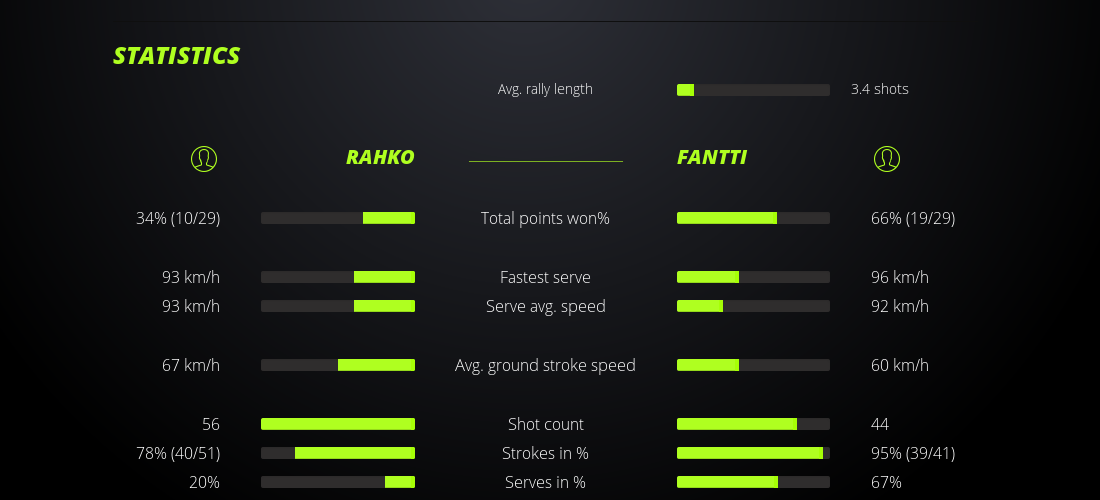Click Rahko's player profile icon
The image size is (1100, 500).
203,158
